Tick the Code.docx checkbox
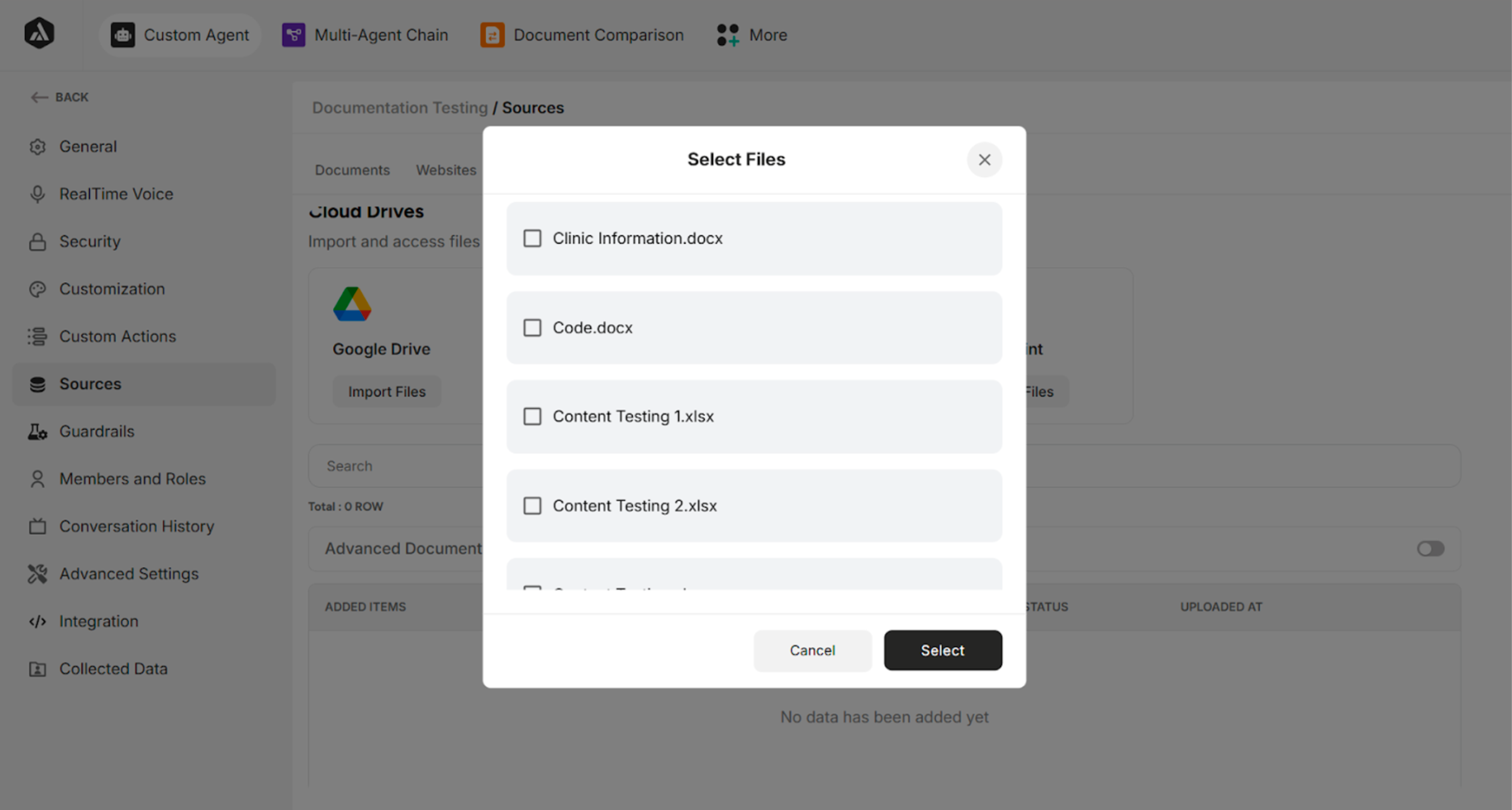Viewport: 1512px width, 810px height. pyautogui.click(x=532, y=328)
